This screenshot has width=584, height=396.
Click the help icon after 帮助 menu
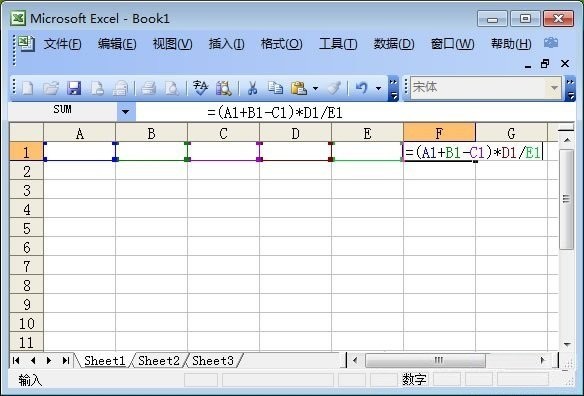point(551,43)
